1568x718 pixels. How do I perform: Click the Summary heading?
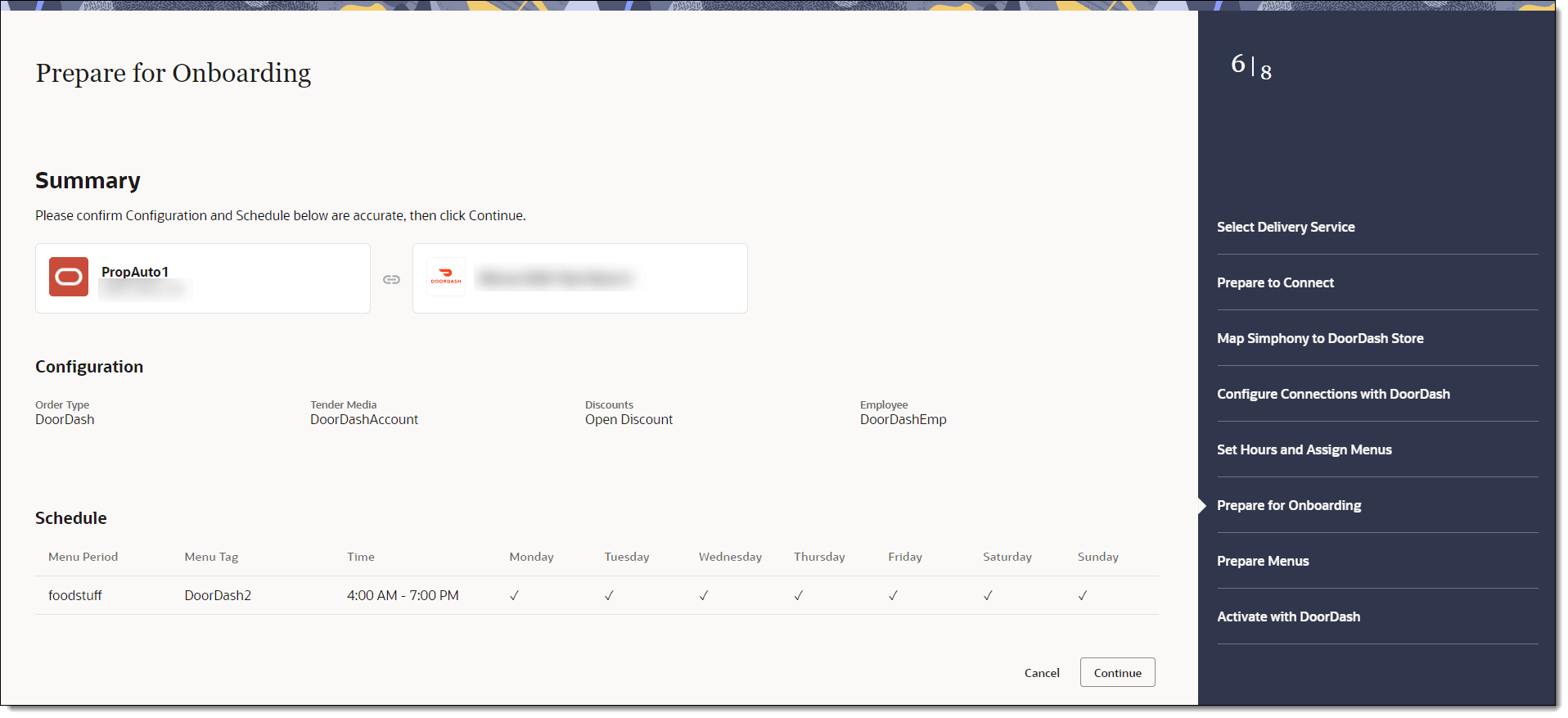(88, 181)
